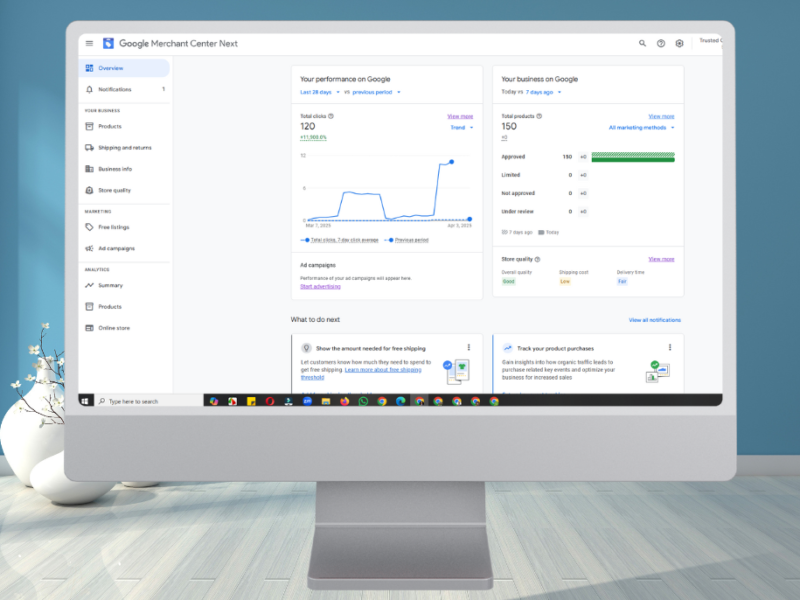The height and width of the screenshot is (600, 800).
Task: Launch Microsoft Edge from the taskbar
Action: click(401, 402)
